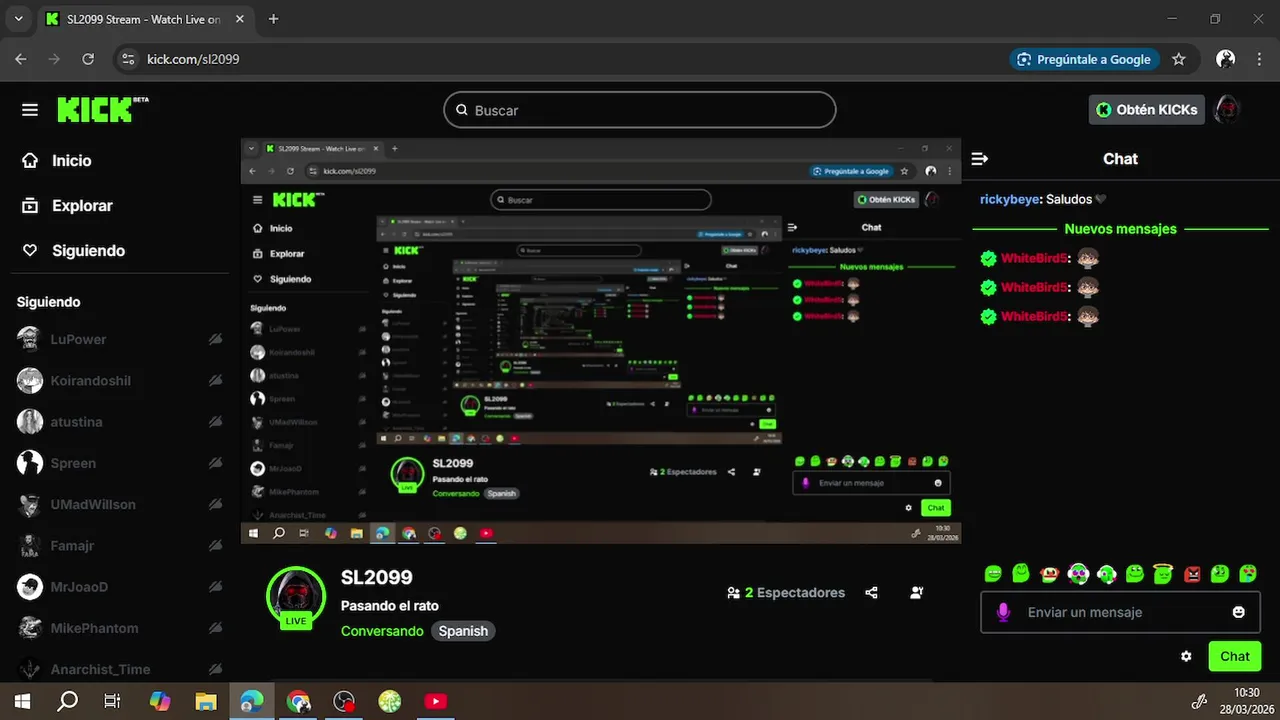Collapse the chat panel arrow icon
1280x720 pixels.
tap(980, 159)
